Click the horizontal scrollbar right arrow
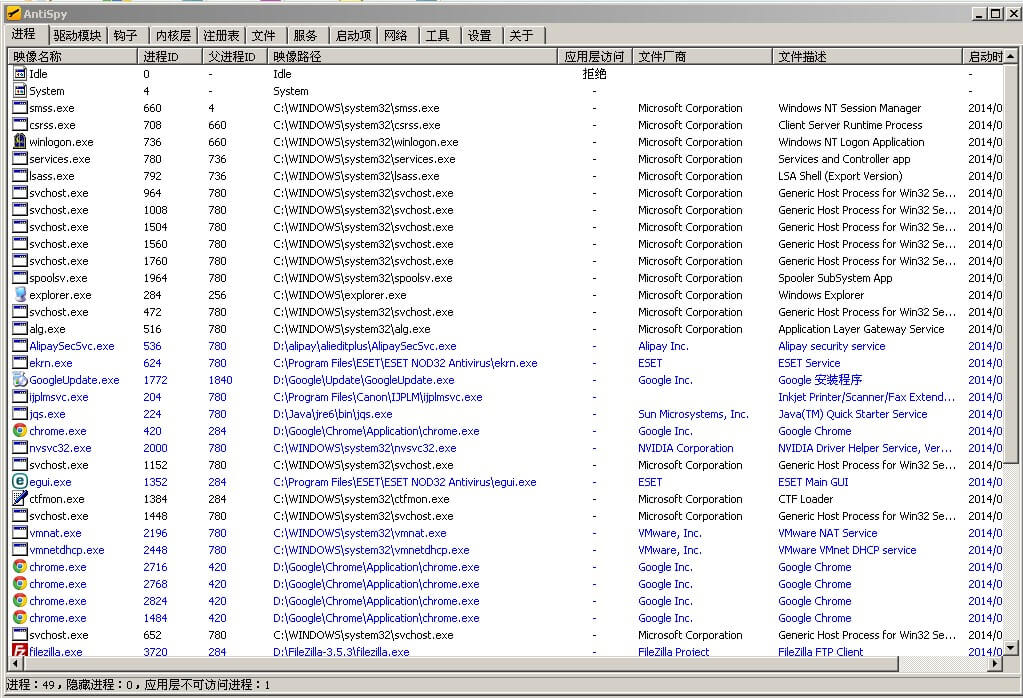The width and height of the screenshot is (1023, 698). [995, 663]
